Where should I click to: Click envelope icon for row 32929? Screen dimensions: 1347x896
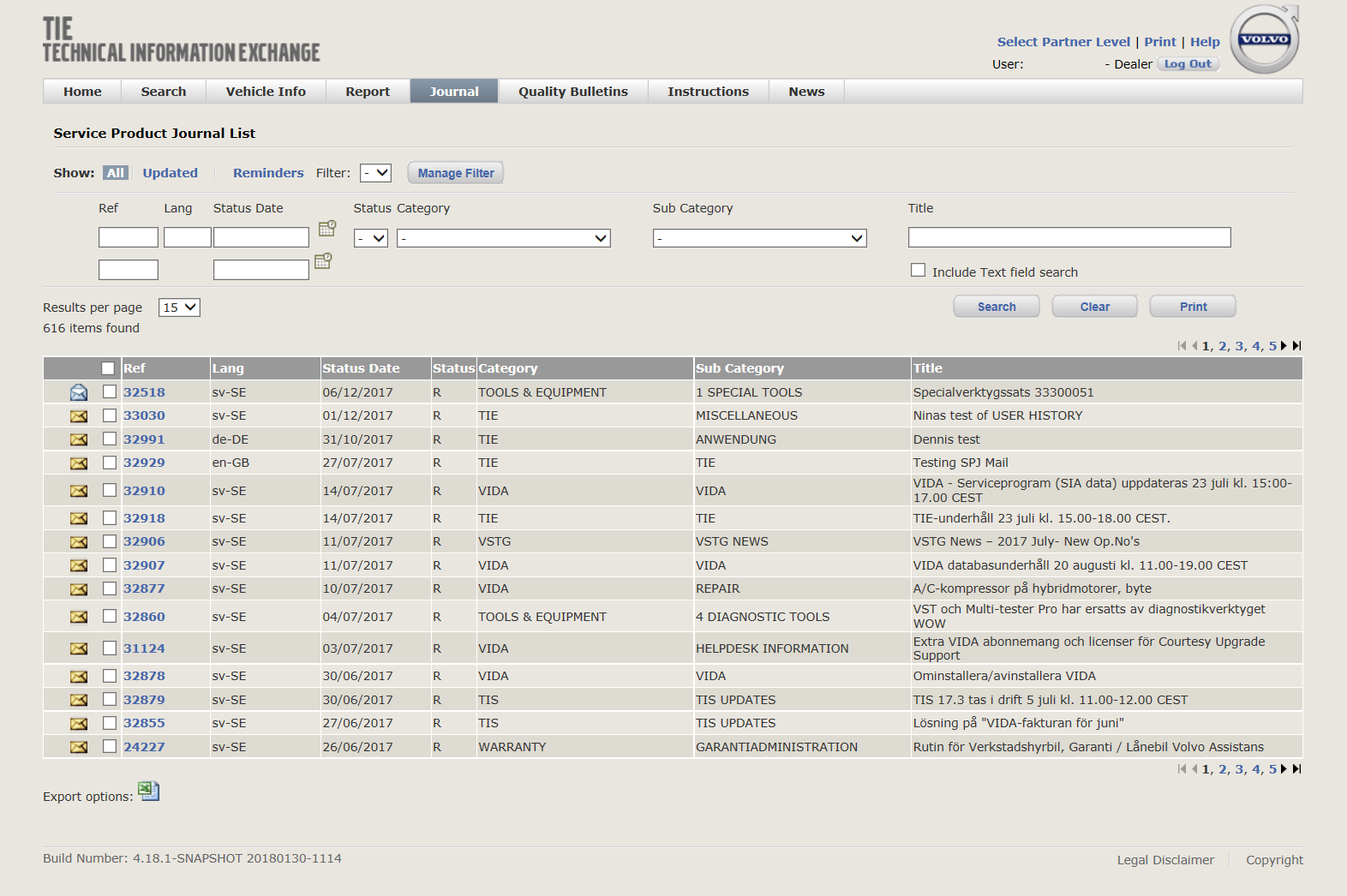(79, 463)
